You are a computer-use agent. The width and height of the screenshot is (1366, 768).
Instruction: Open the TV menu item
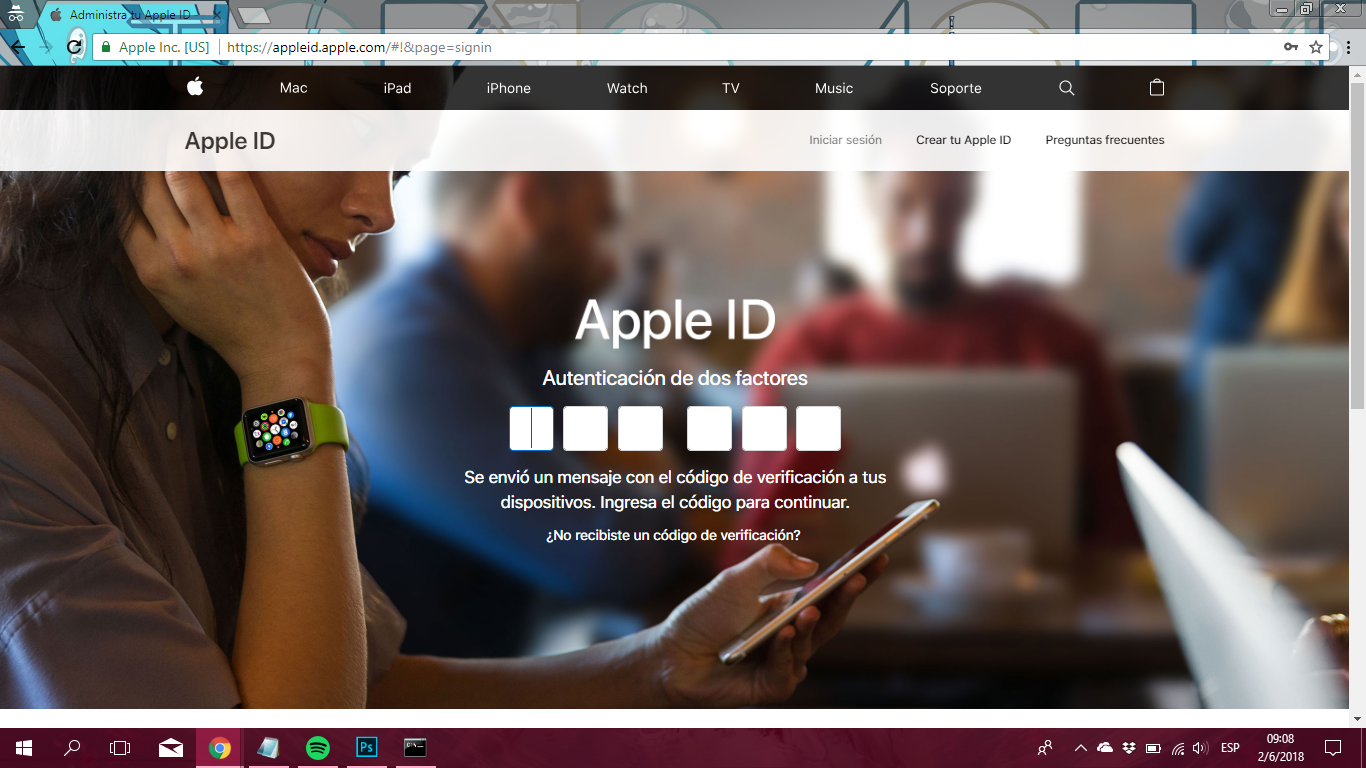pos(731,88)
